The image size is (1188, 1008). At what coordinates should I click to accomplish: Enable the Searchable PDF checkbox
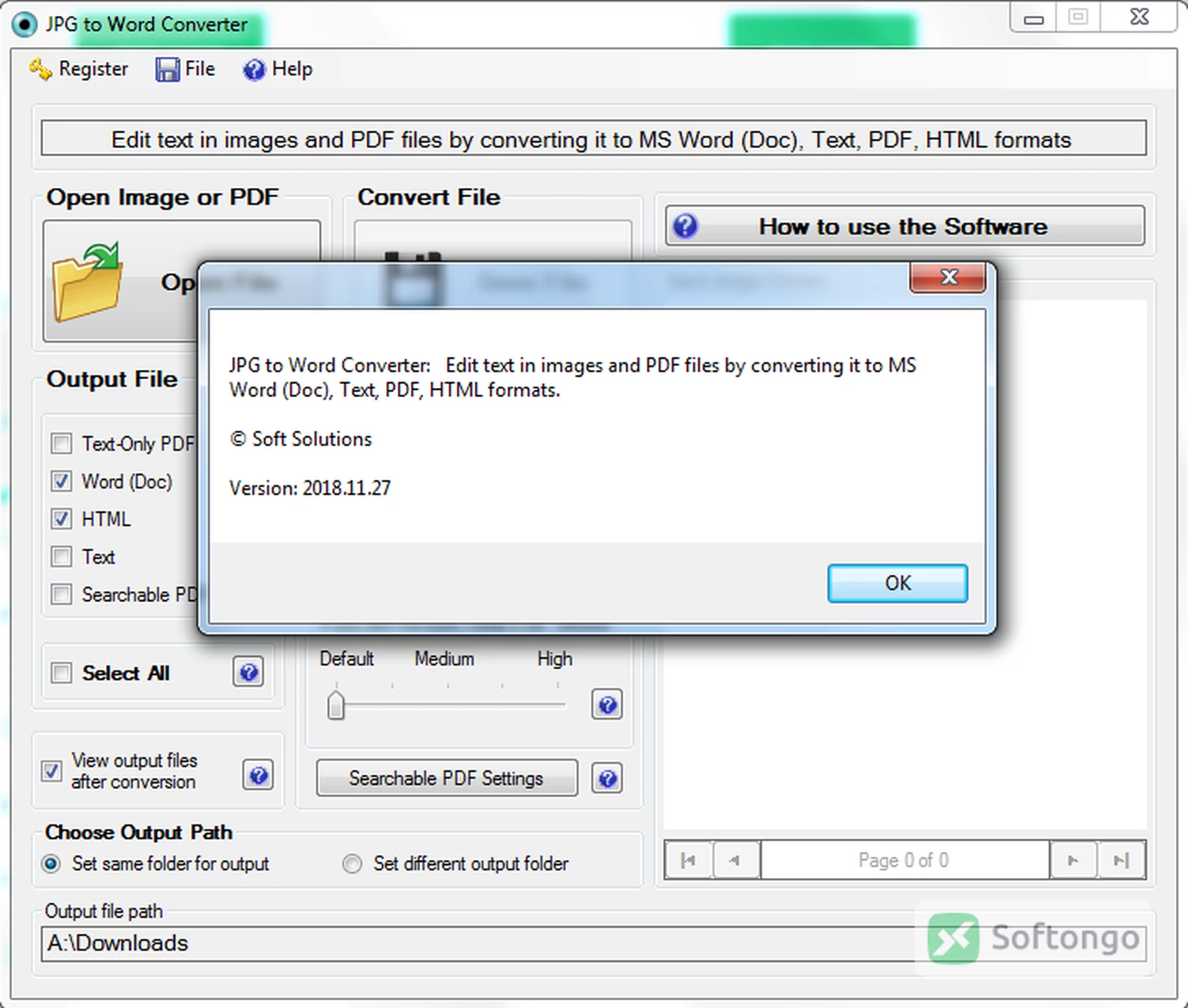pos(61,595)
